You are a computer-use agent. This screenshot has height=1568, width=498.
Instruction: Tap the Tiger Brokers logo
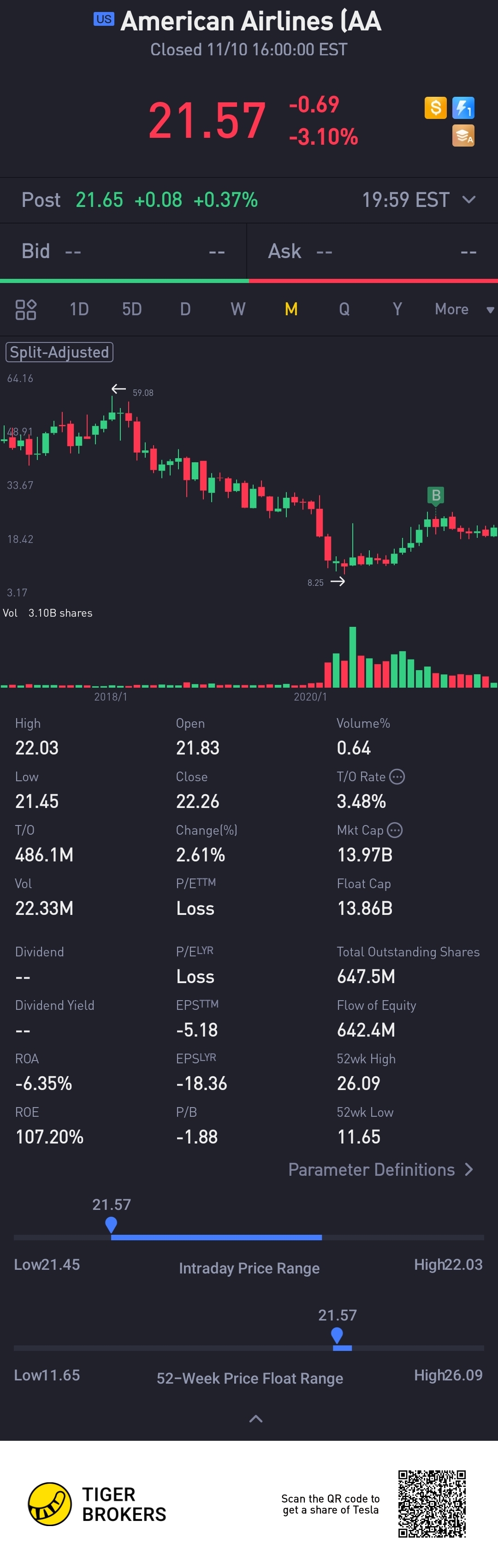[97, 1504]
